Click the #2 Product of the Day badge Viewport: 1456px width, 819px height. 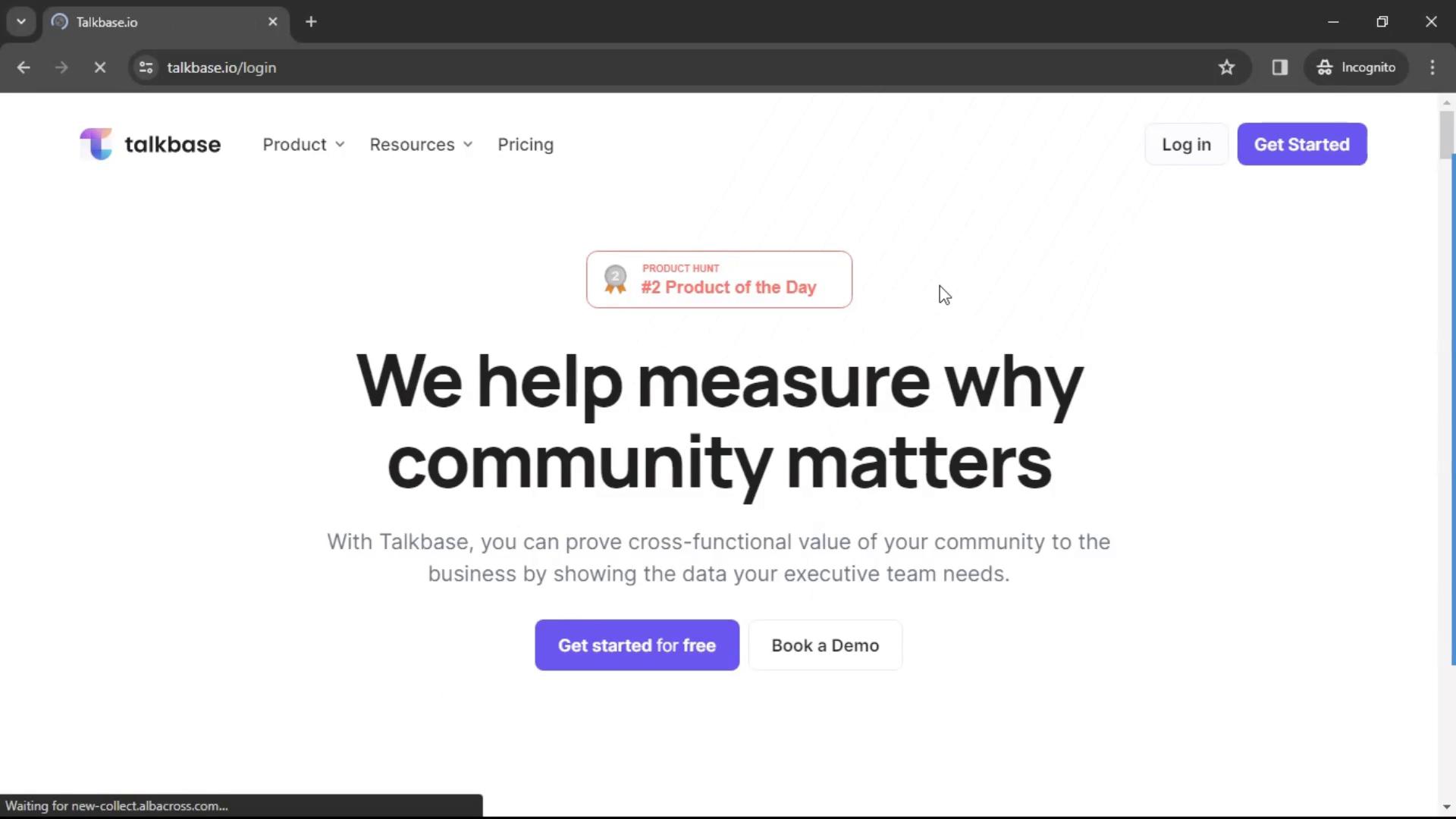click(x=720, y=279)
